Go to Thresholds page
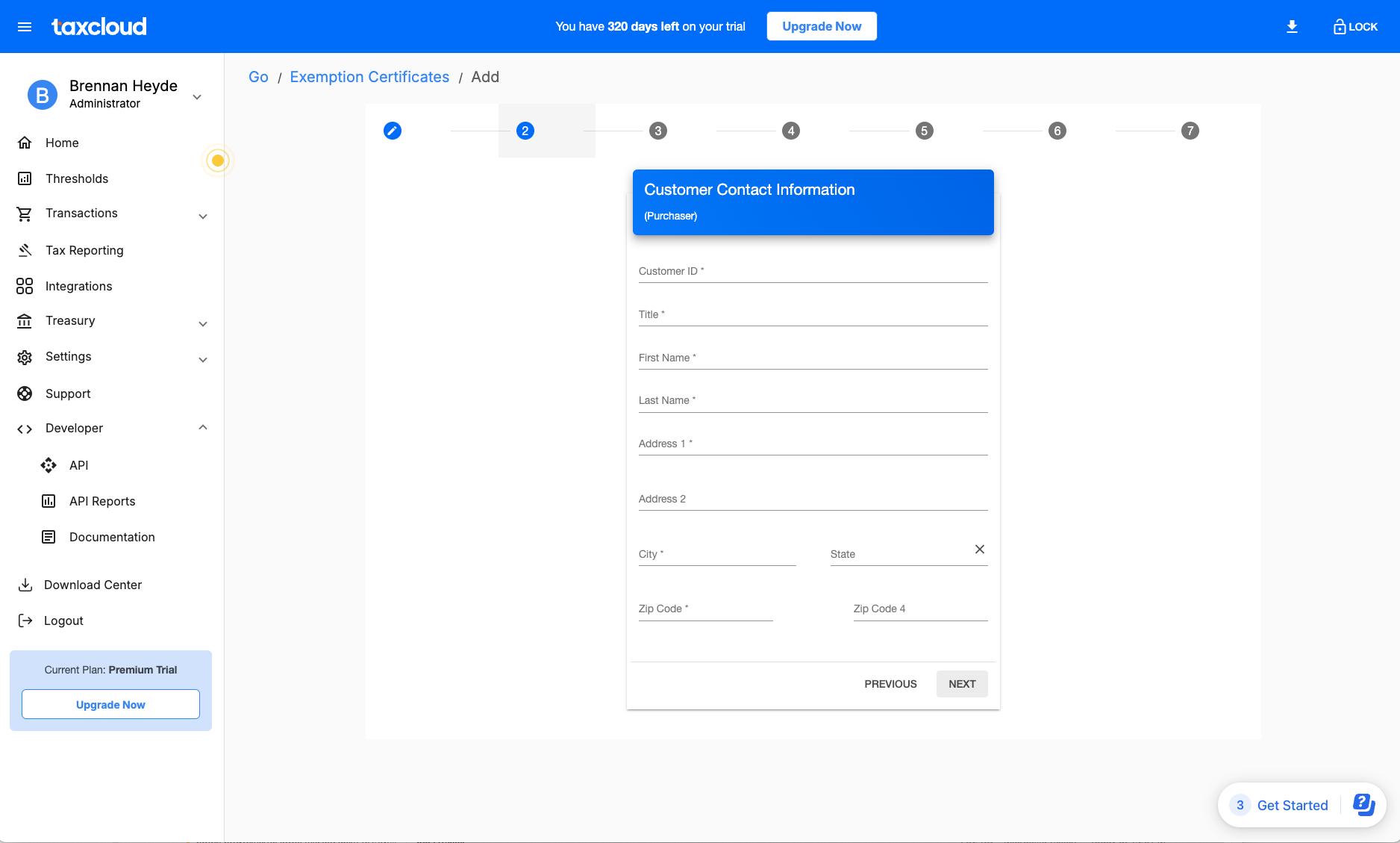Viewport: 1400px width, 843px height. pyautogui.click(x=77, y=178)
